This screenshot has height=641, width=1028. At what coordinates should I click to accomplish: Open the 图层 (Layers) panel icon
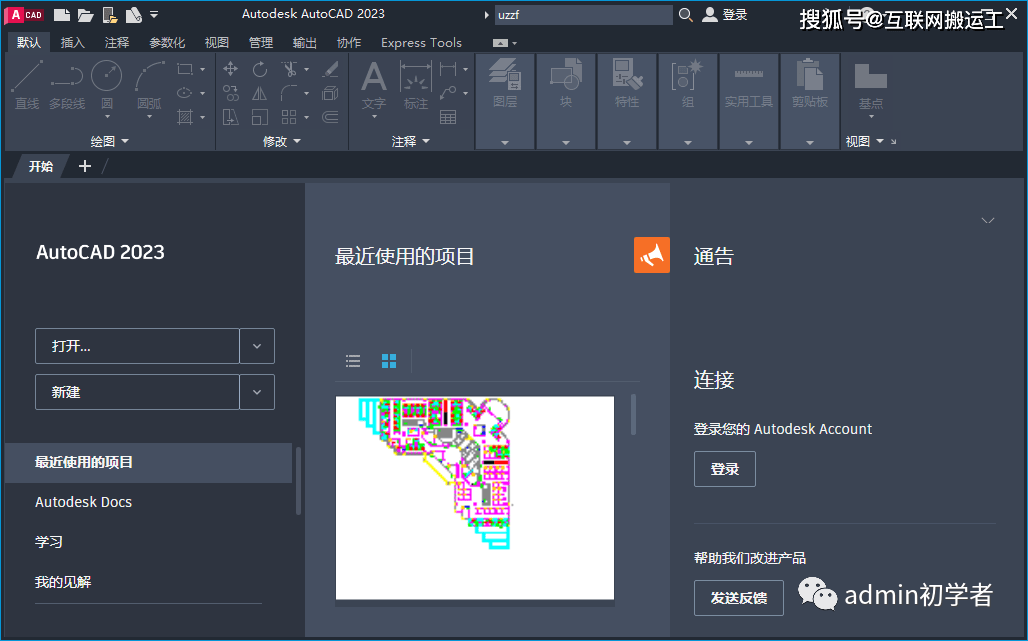(x=505, y=78)
